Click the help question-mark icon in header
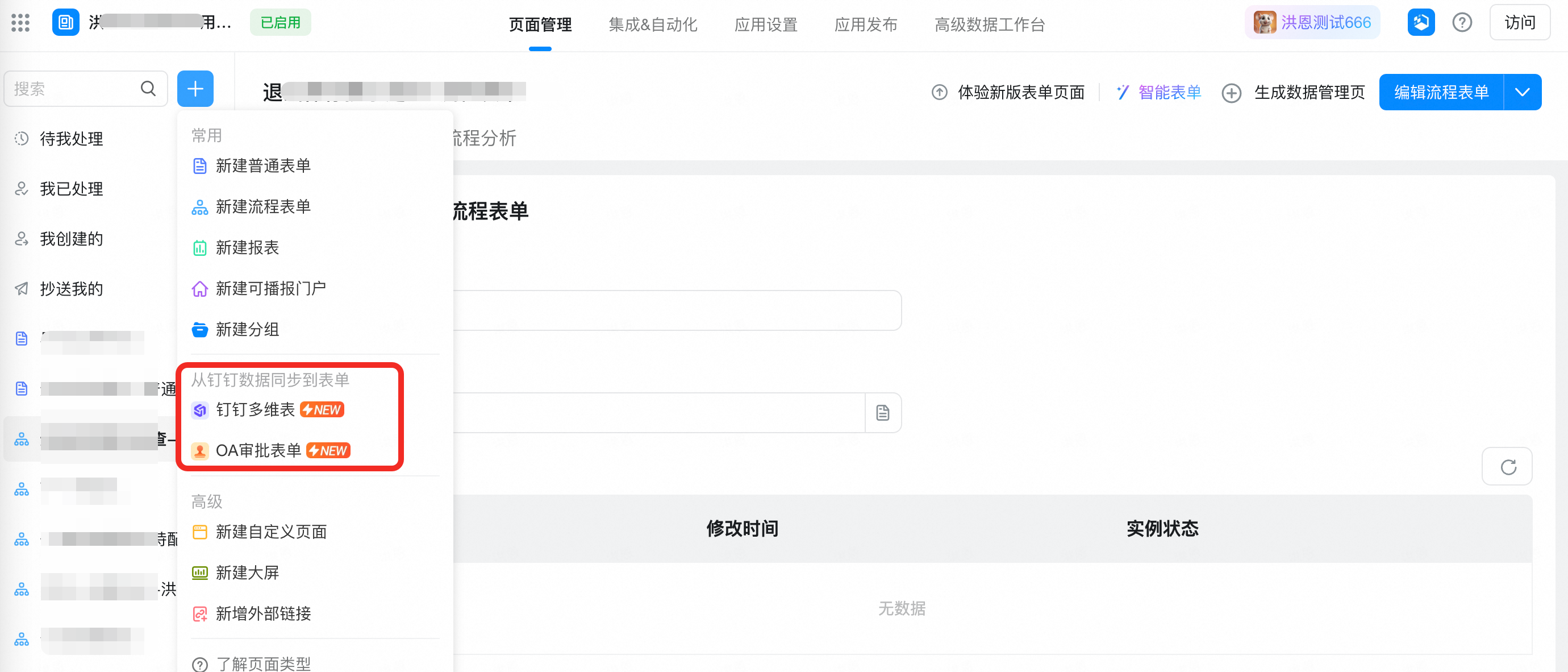Image resolution: width=1568 pixels, height=672 pixels. click(x=1461, y=23)
